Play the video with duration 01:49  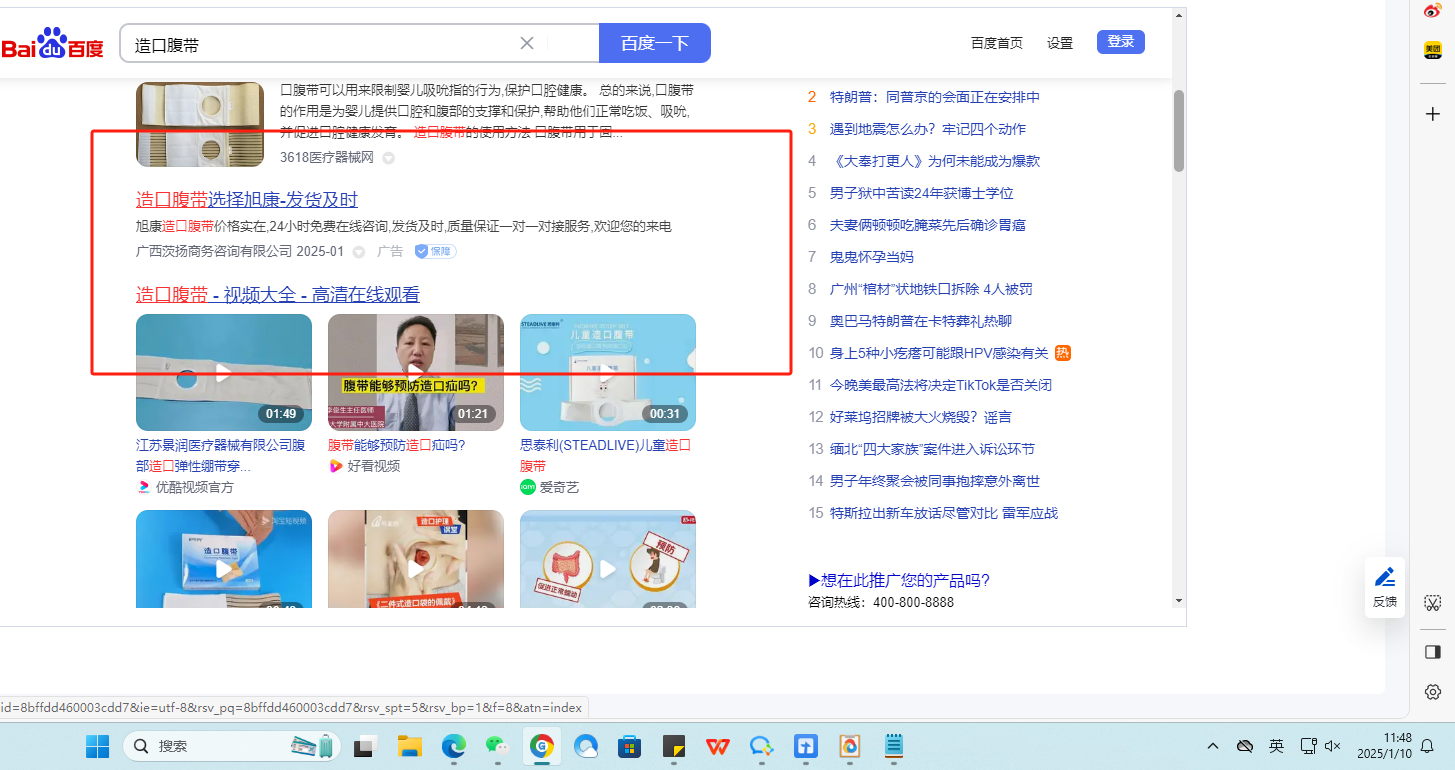click(224, 372)
